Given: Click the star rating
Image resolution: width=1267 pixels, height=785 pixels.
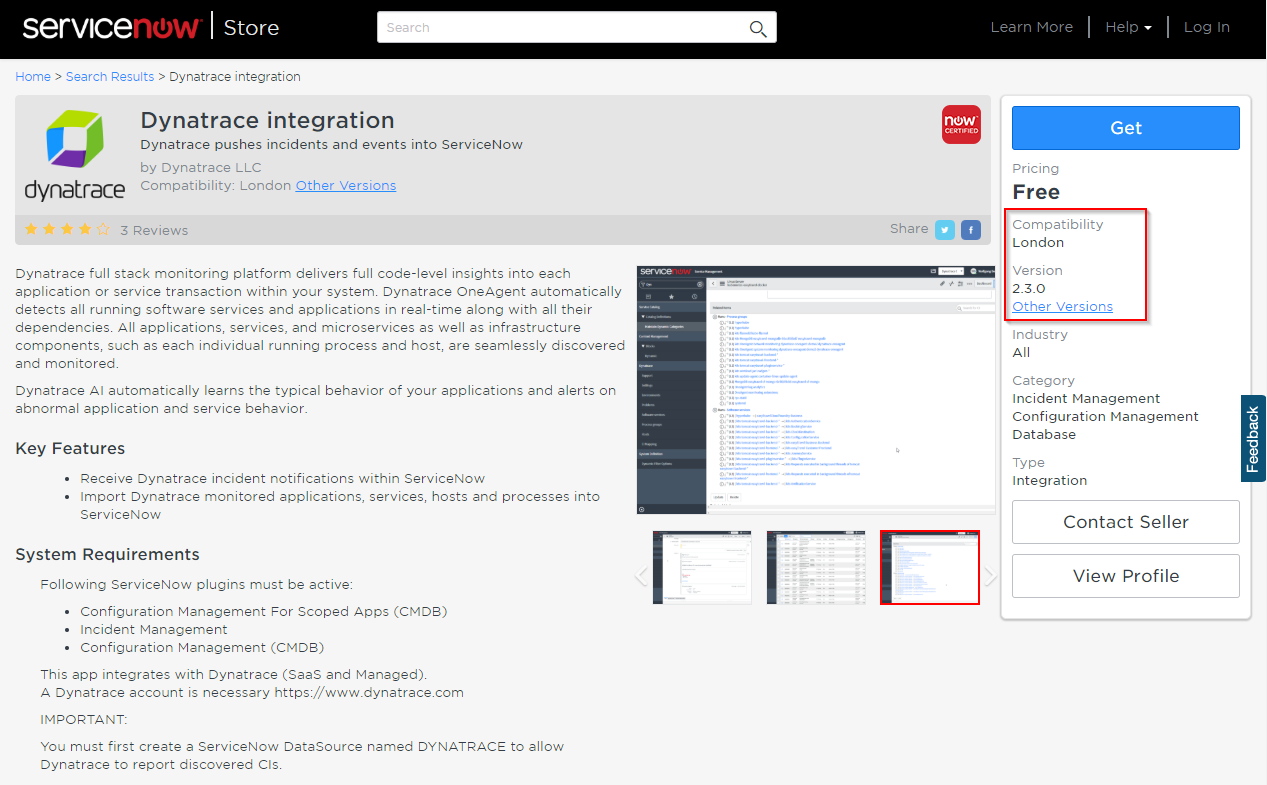Looking at the screenshot, I should pos(67,229).
